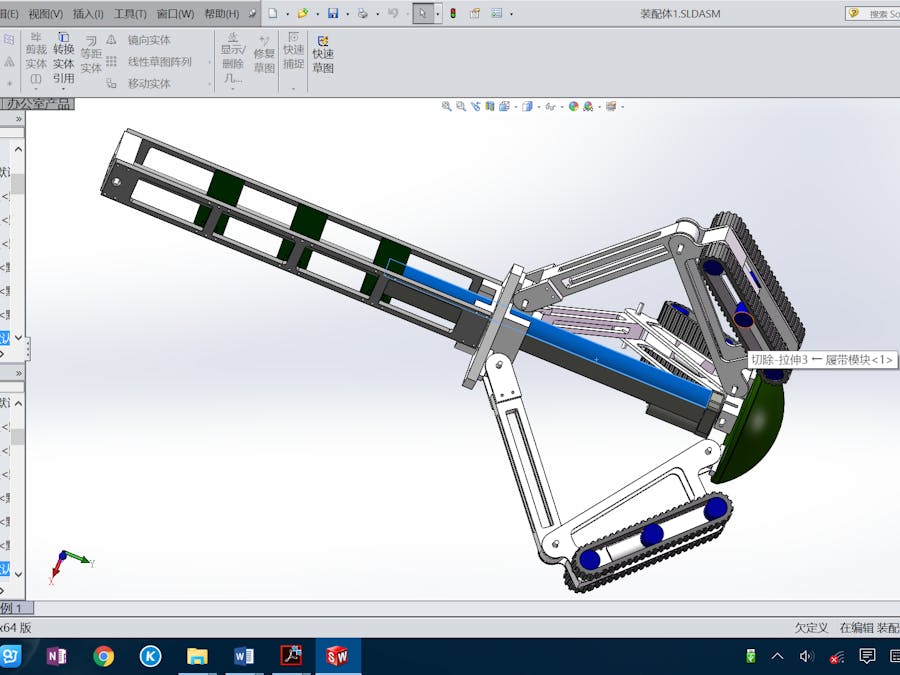Click the Convert Entities (转换实体引用) tool

63,57
